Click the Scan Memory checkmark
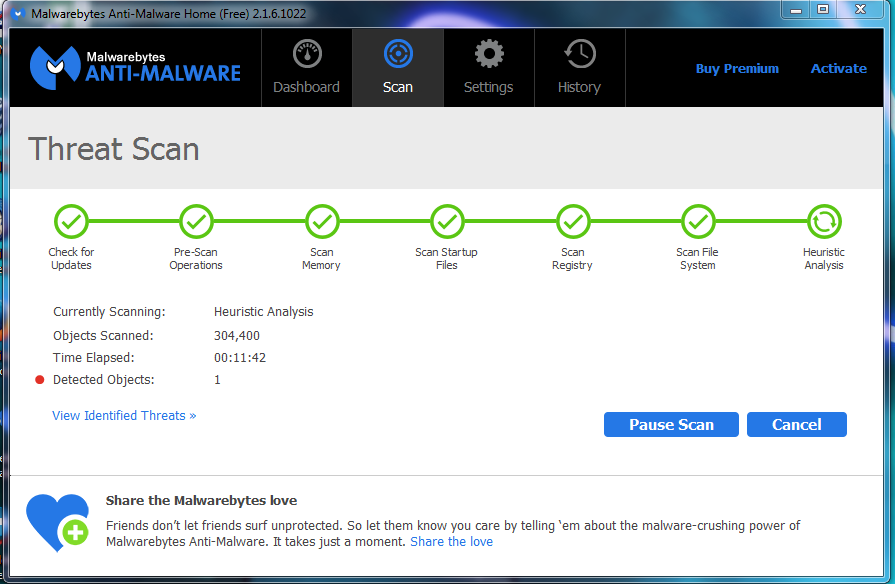 tap(322, 221)
